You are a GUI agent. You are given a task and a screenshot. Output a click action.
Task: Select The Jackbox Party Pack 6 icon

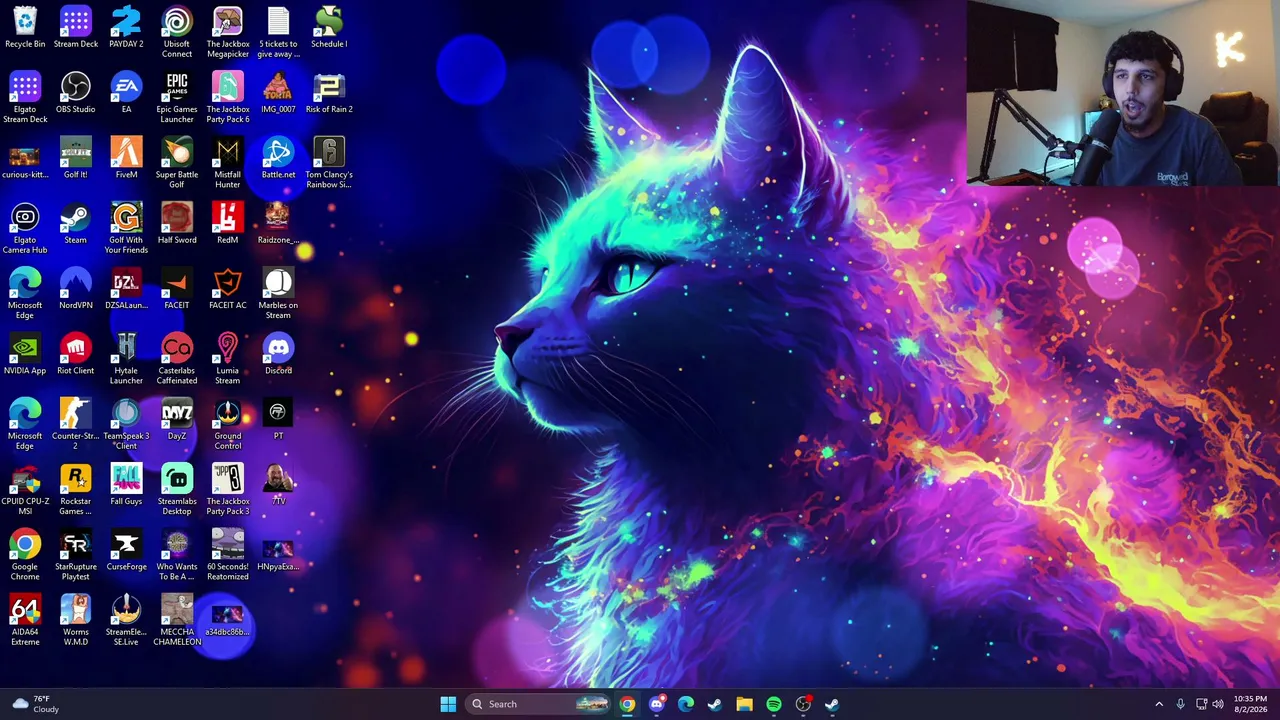[228, 98]
